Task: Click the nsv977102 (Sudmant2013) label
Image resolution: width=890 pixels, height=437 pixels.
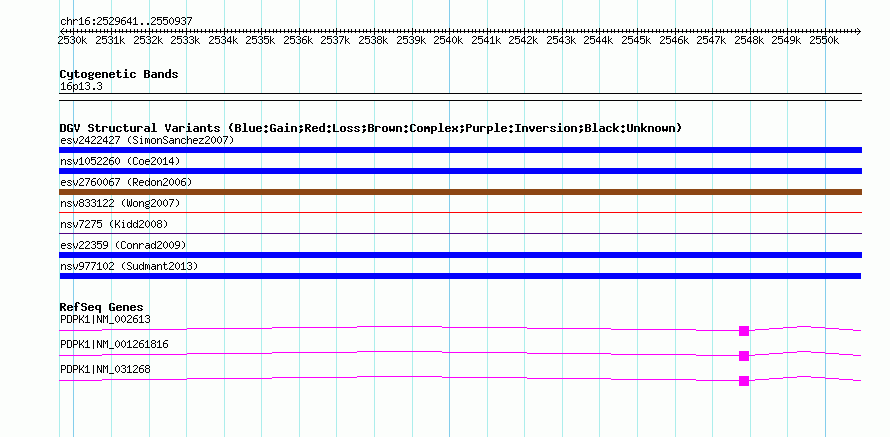Action: (129, 266)
